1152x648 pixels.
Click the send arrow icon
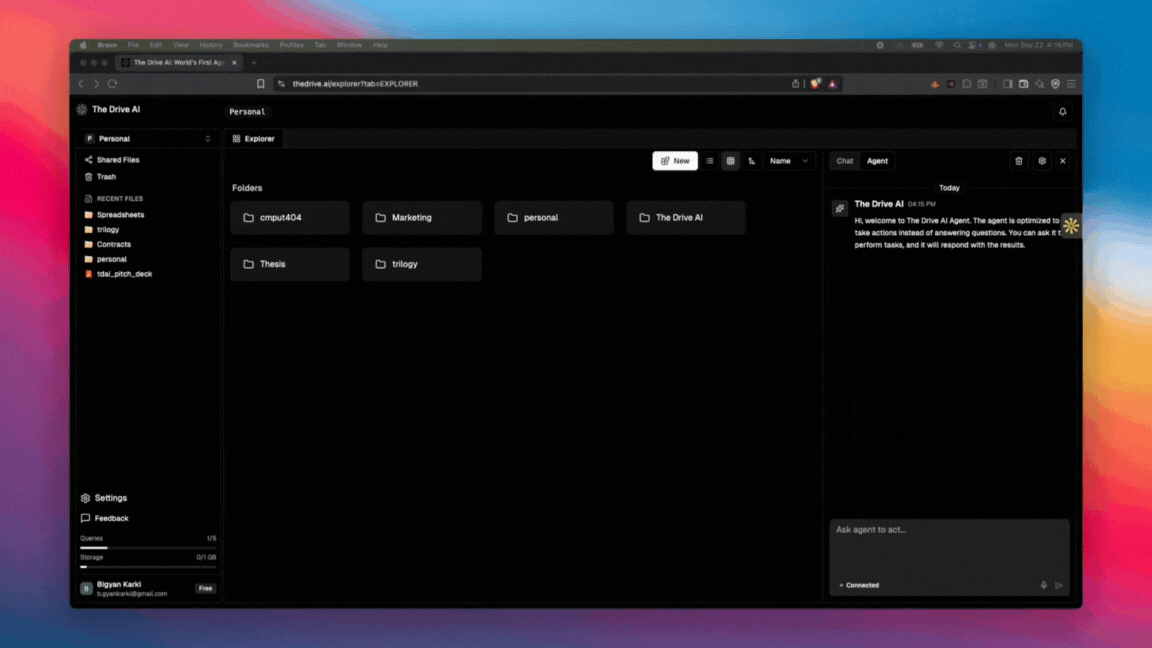pos(1059,586)
